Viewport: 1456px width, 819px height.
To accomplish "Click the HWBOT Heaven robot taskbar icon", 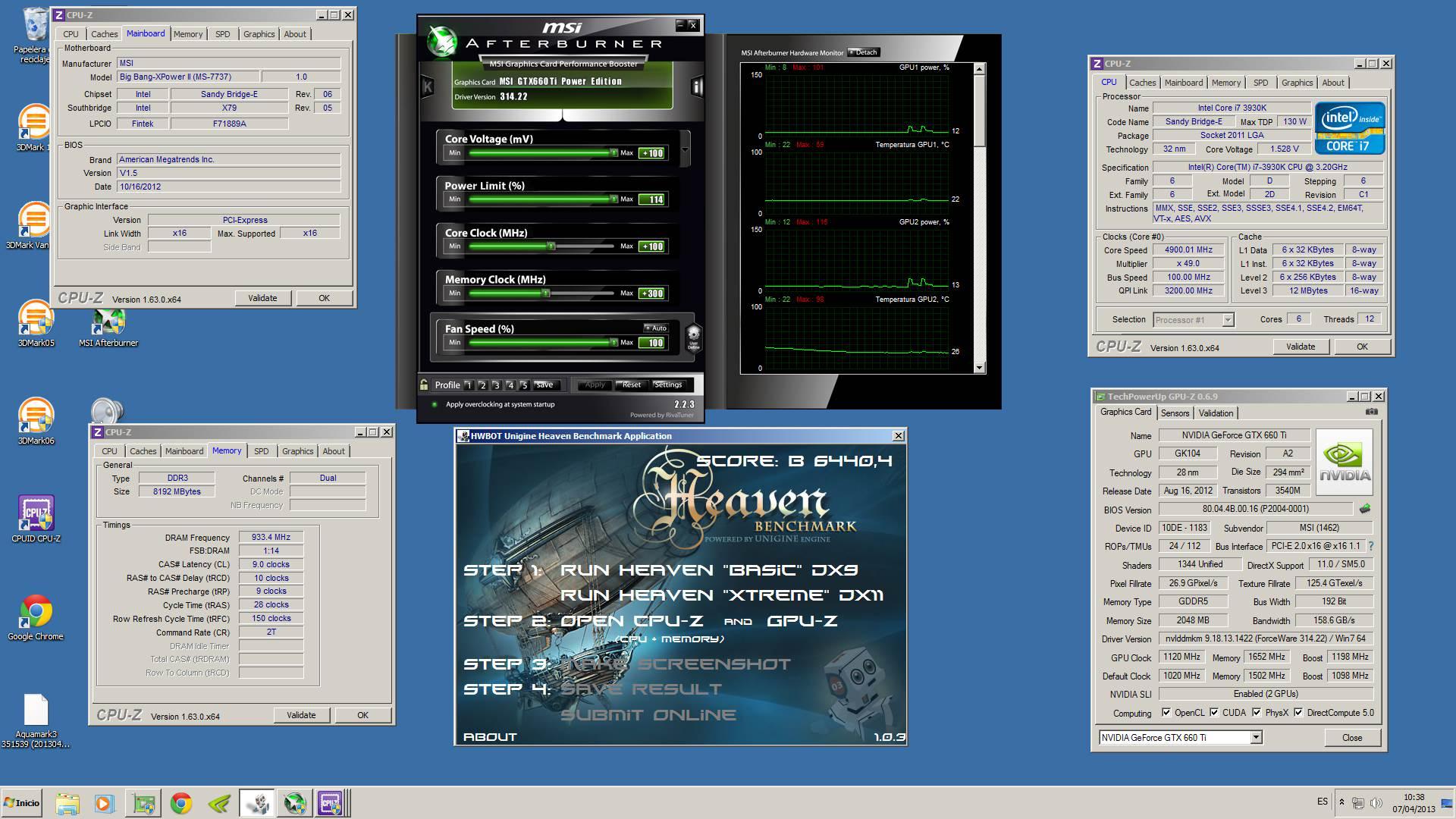I will (258, 803).
